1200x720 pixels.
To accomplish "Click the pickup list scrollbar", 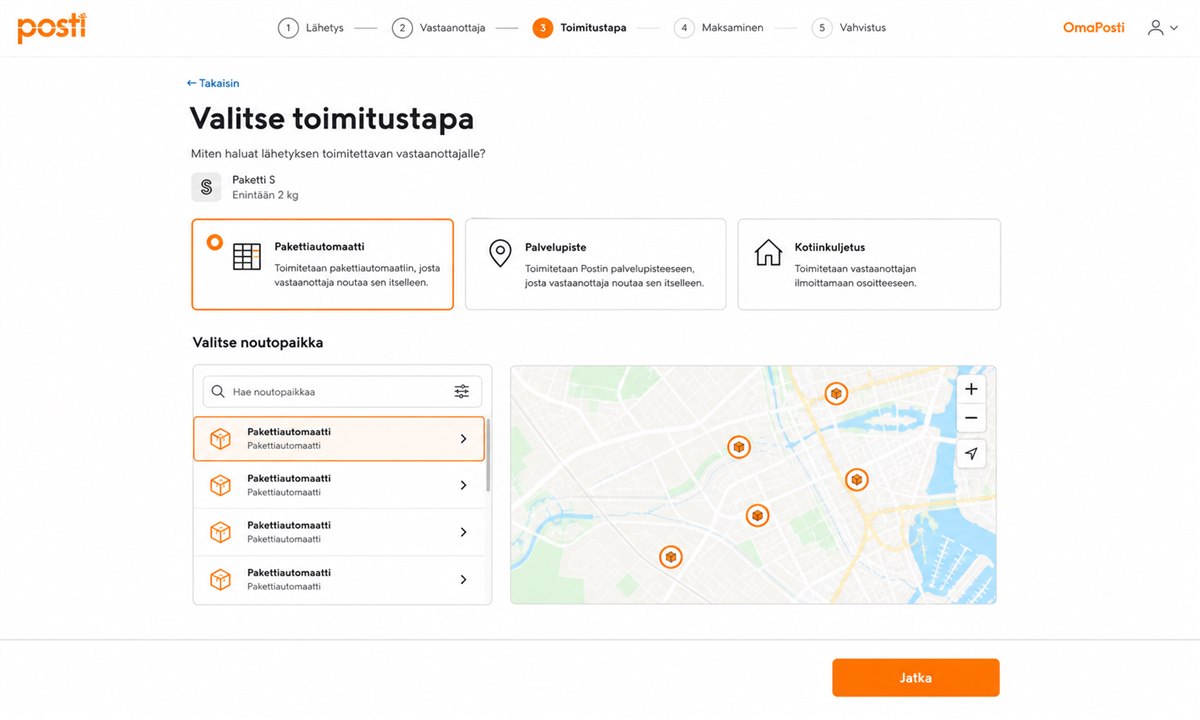I will click(488, 455).
